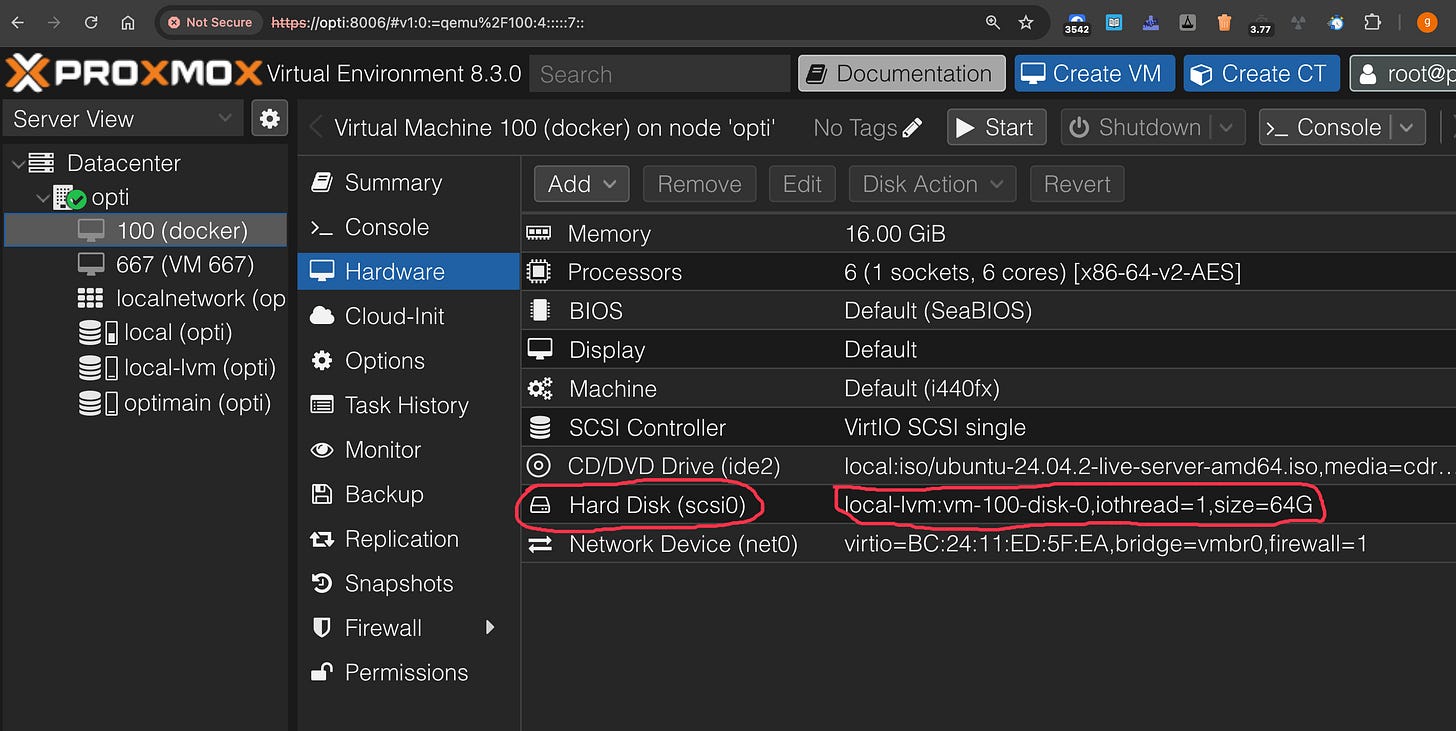Open the Backup tab

point(409,494)
